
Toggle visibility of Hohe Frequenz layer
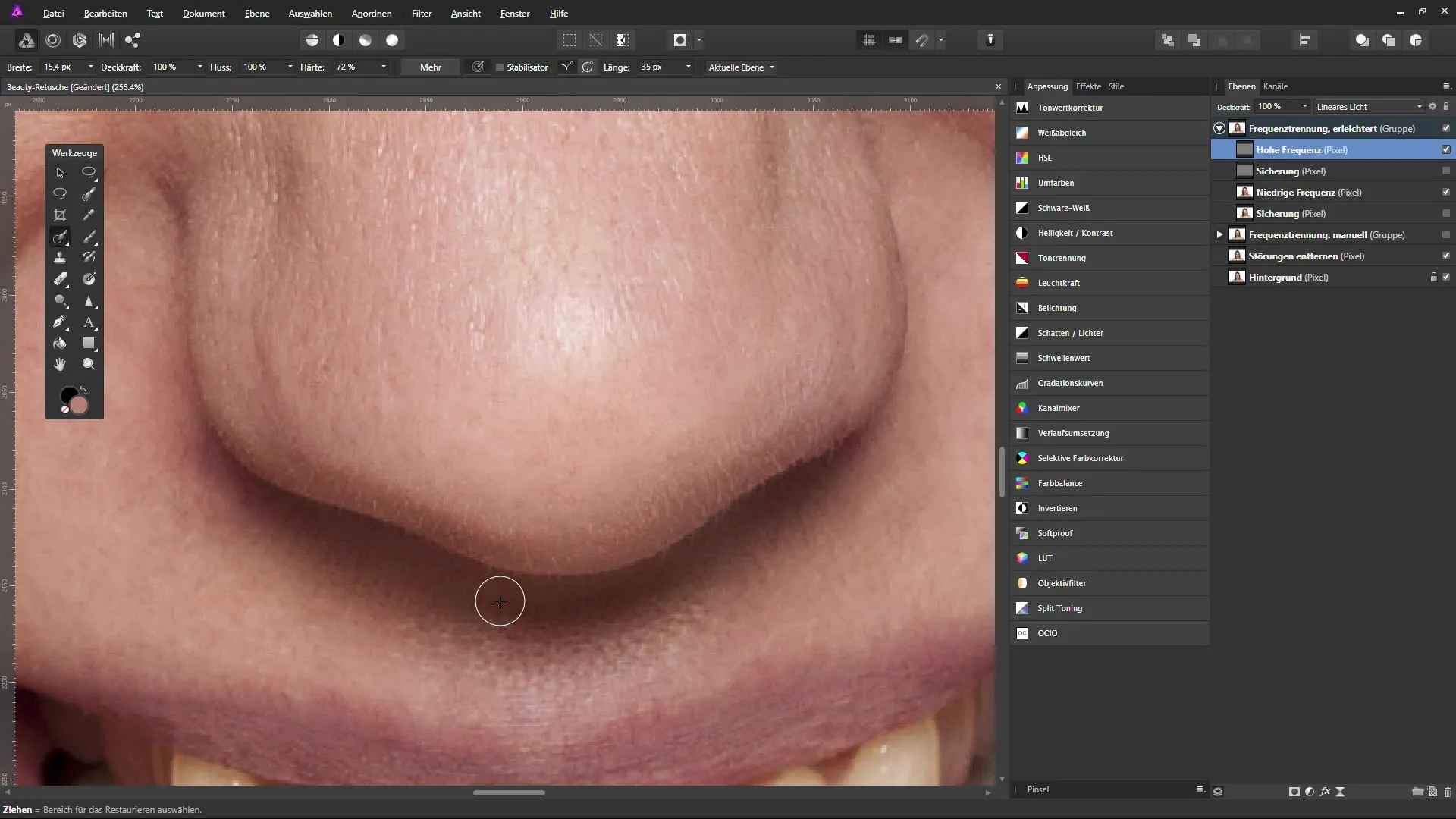click(x=1446, y=150)
